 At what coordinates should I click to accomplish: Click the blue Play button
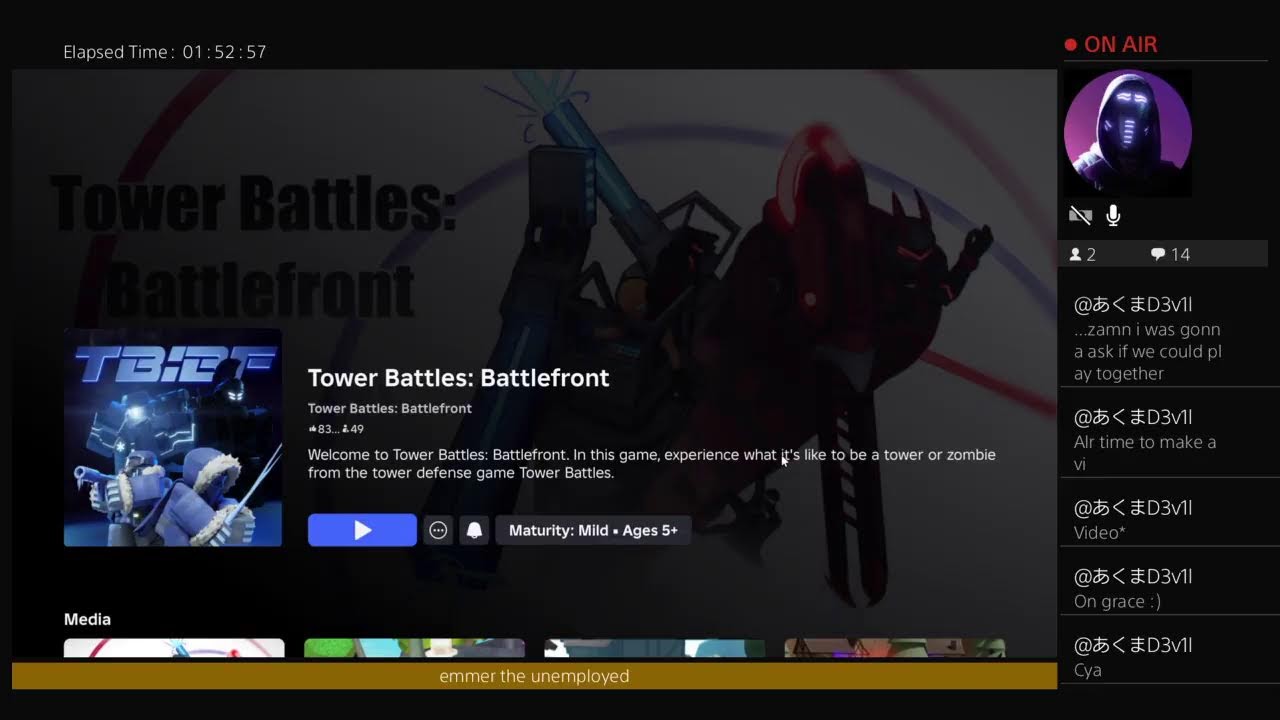[362, 530]
